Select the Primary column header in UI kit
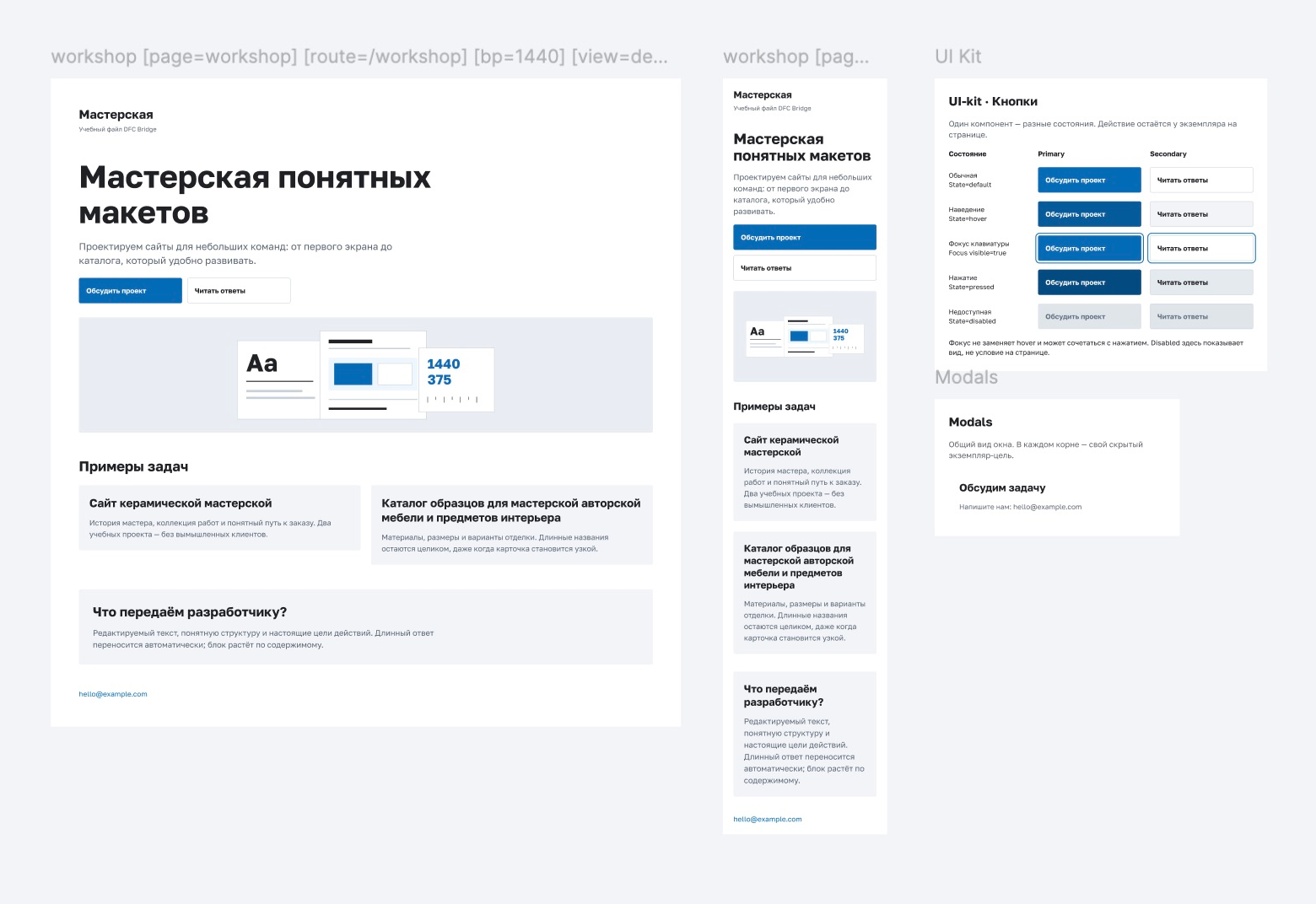1316x904 pixels. (1051, 154)
